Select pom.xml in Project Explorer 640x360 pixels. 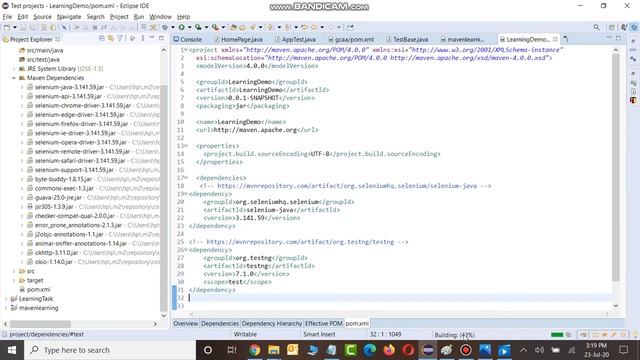click(35, 289)
